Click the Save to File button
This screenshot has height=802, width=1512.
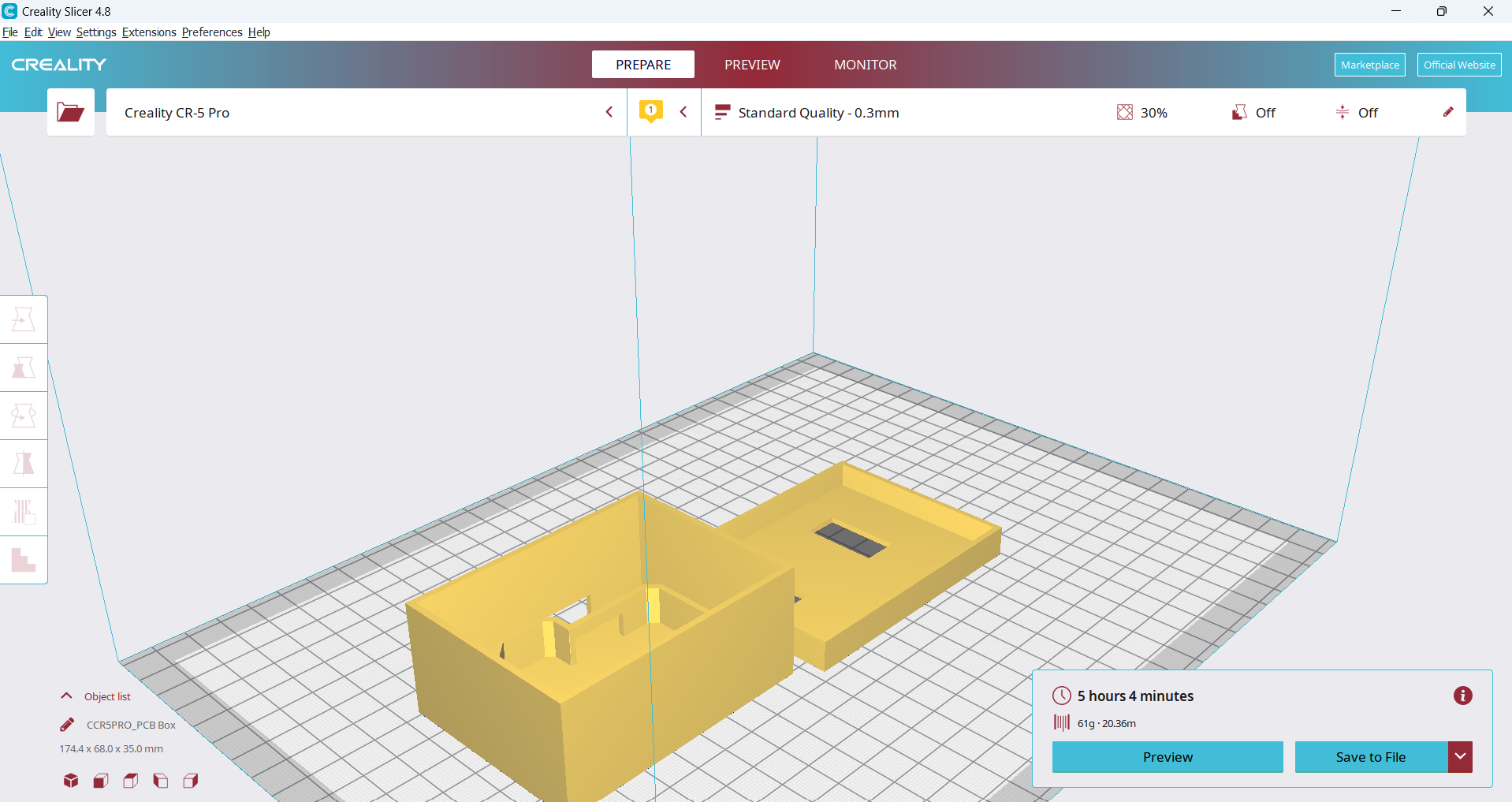point(1371,757)
